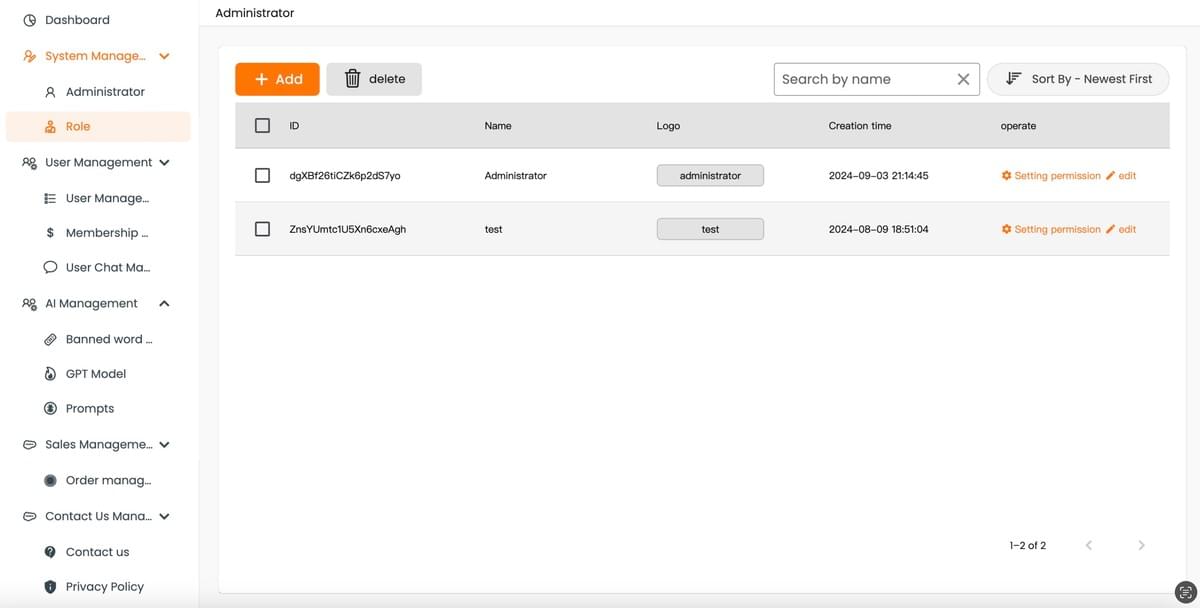Focus the Search by name field
Screen dimensions: 1200x608
860,79
